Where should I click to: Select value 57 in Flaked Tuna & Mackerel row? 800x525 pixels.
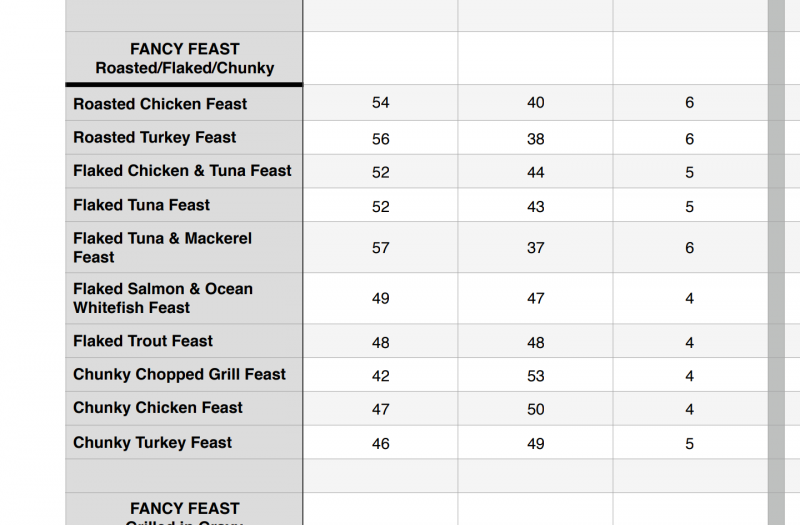pyautogui.click(x=380, y=248)
